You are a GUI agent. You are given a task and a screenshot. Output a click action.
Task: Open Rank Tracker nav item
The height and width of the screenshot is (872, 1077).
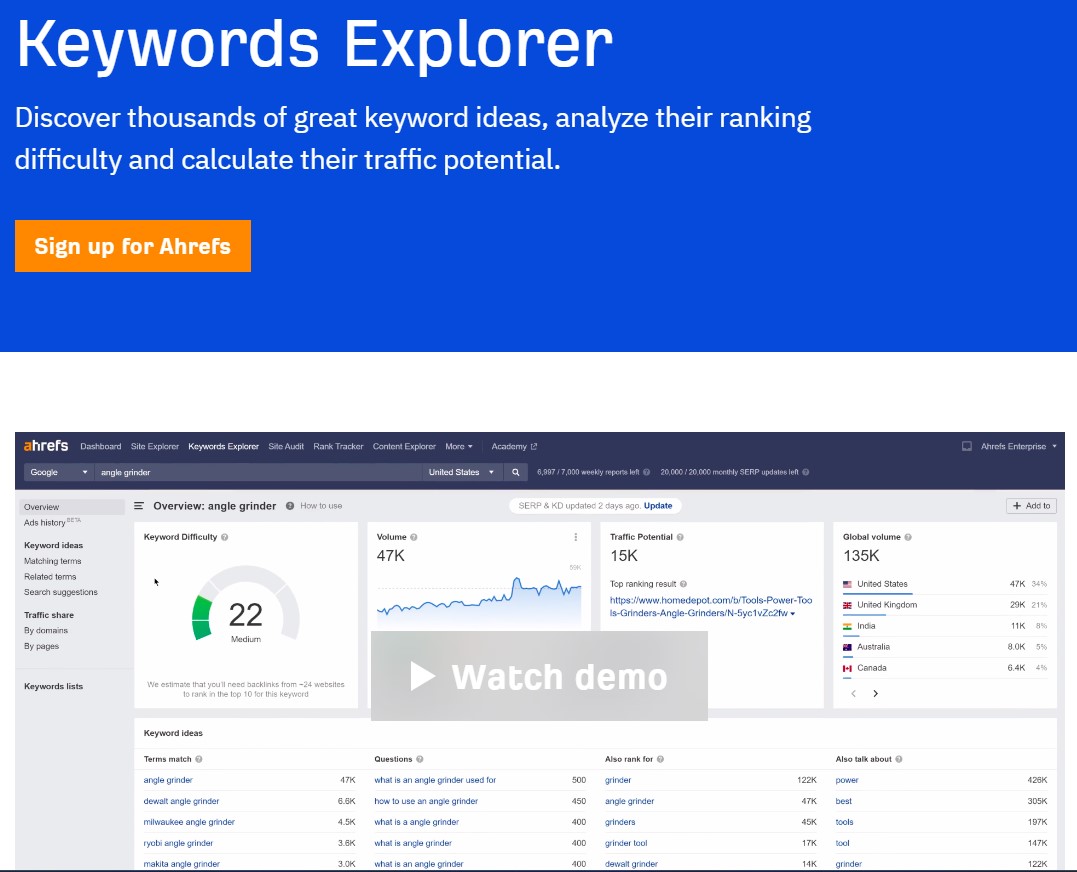tap(338, 446)
